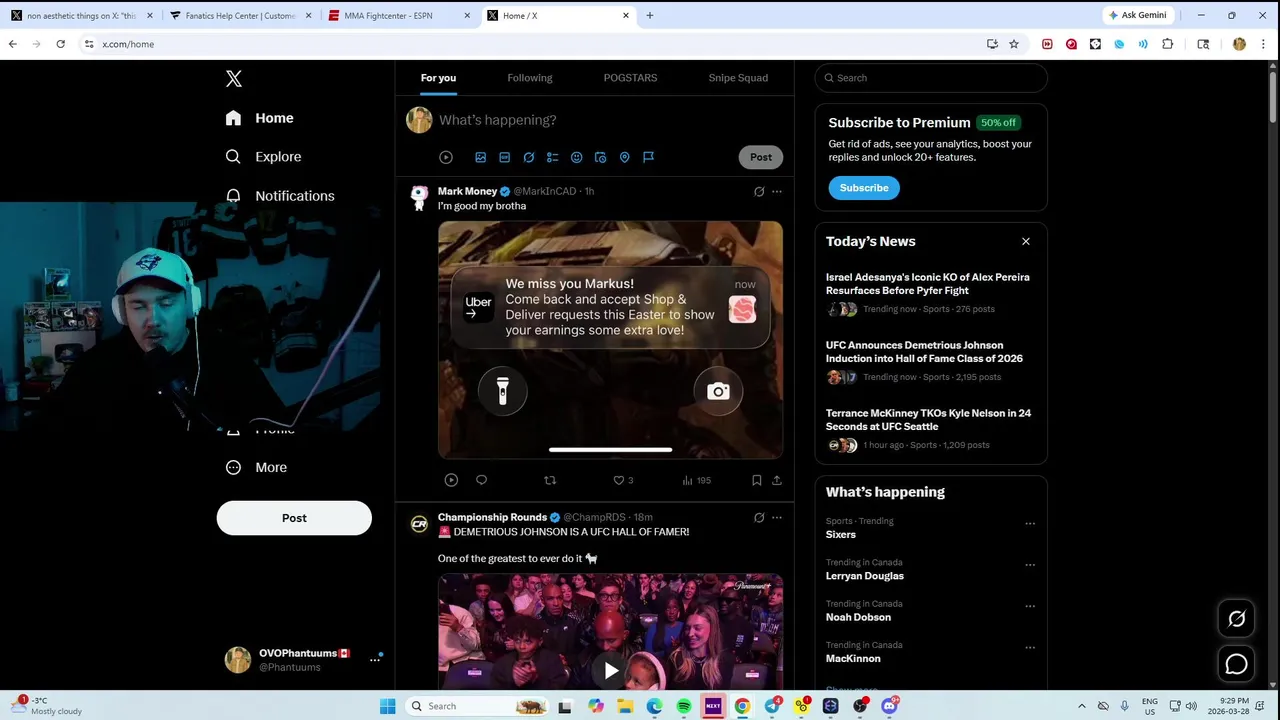Open Chrome's three-dot menu
Screen dimensions: 1280x720
click(x=1263, y=44)
